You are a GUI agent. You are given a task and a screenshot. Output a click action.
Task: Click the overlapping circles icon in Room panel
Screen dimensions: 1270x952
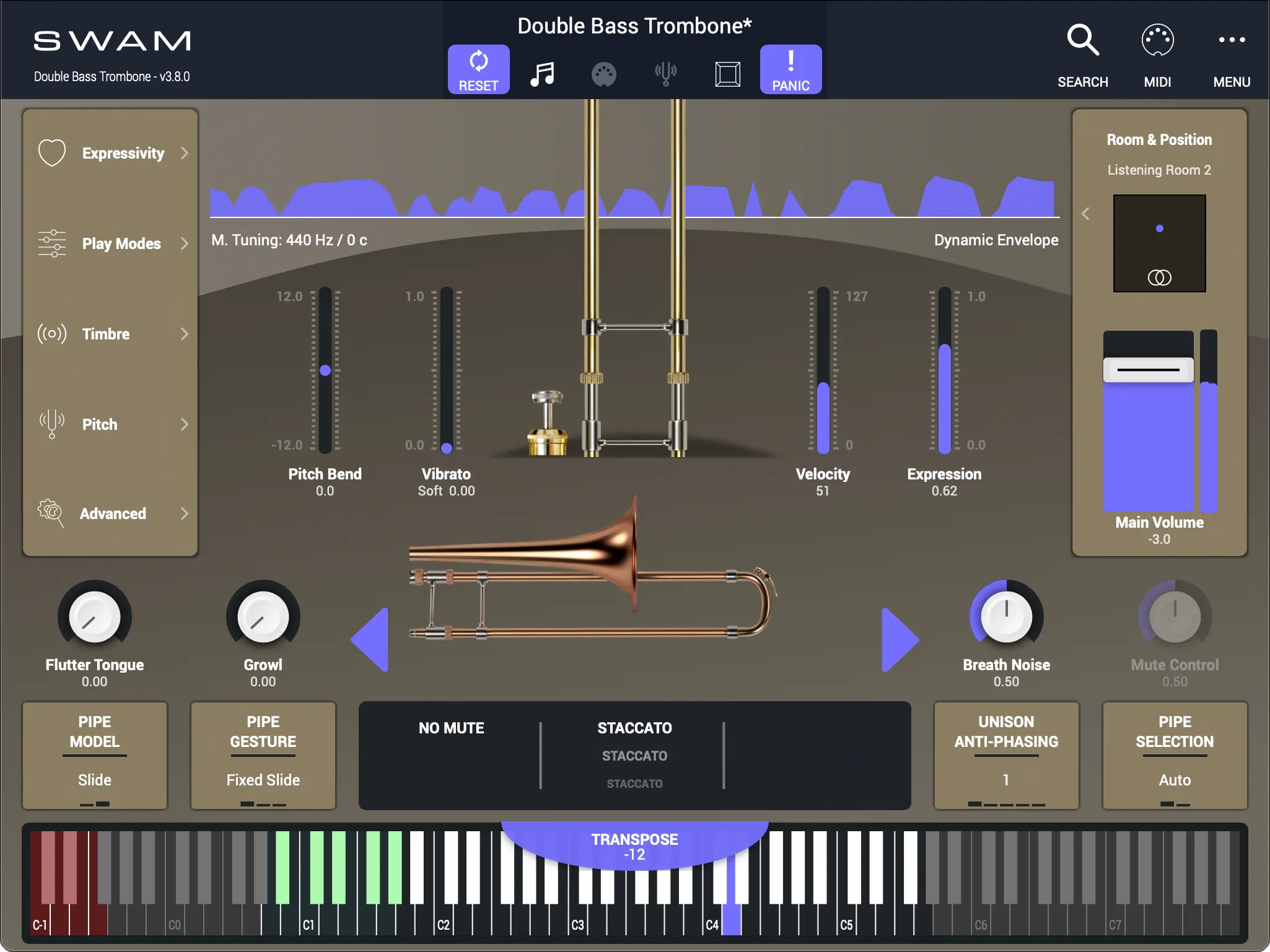1159,277
